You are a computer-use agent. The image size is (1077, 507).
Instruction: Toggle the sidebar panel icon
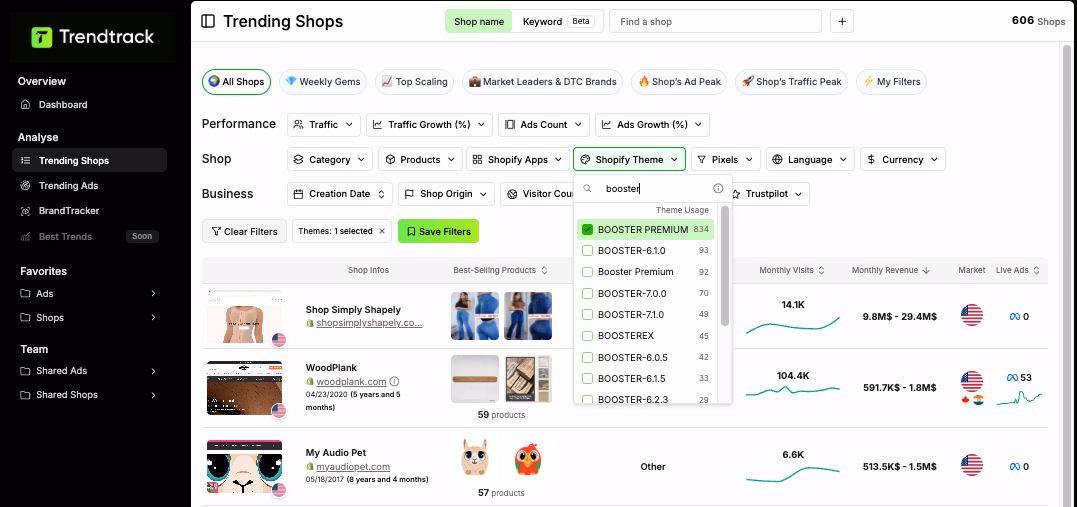[x=207, y=21]
